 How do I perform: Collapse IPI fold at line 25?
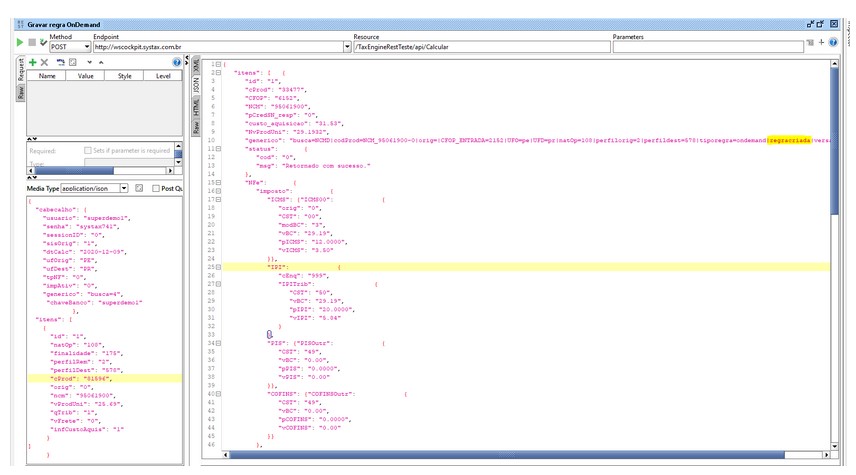[218, 267]
